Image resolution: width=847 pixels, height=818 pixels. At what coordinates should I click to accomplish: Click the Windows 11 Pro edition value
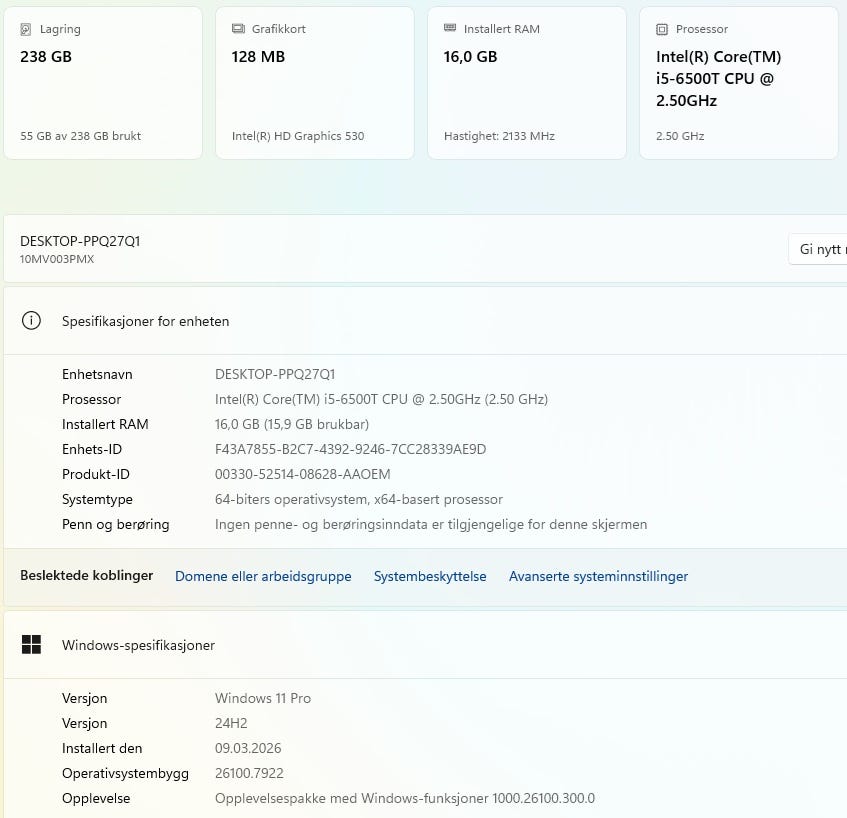coord(263,698)
